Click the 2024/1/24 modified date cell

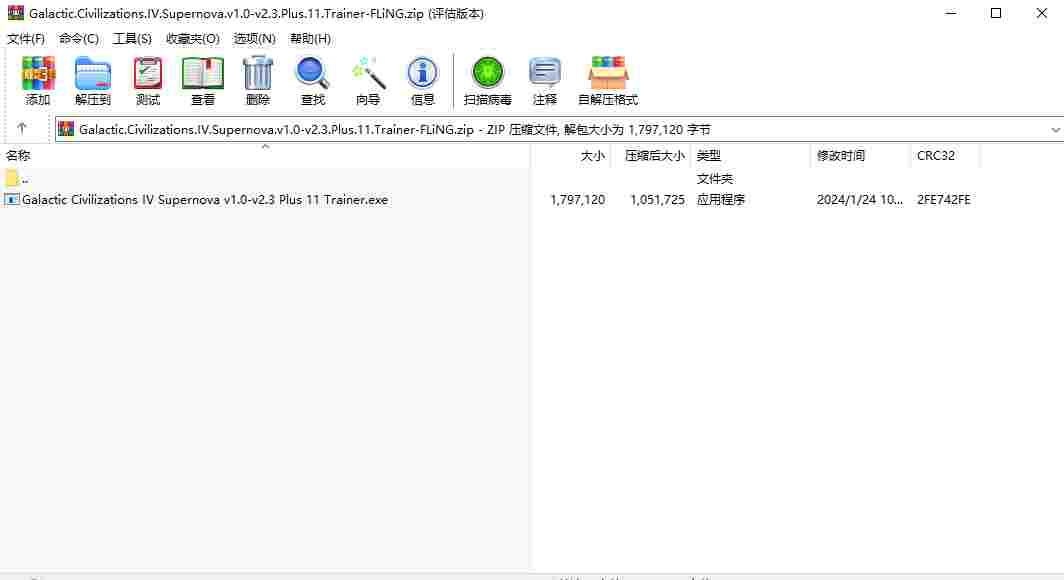click(860, 199)
